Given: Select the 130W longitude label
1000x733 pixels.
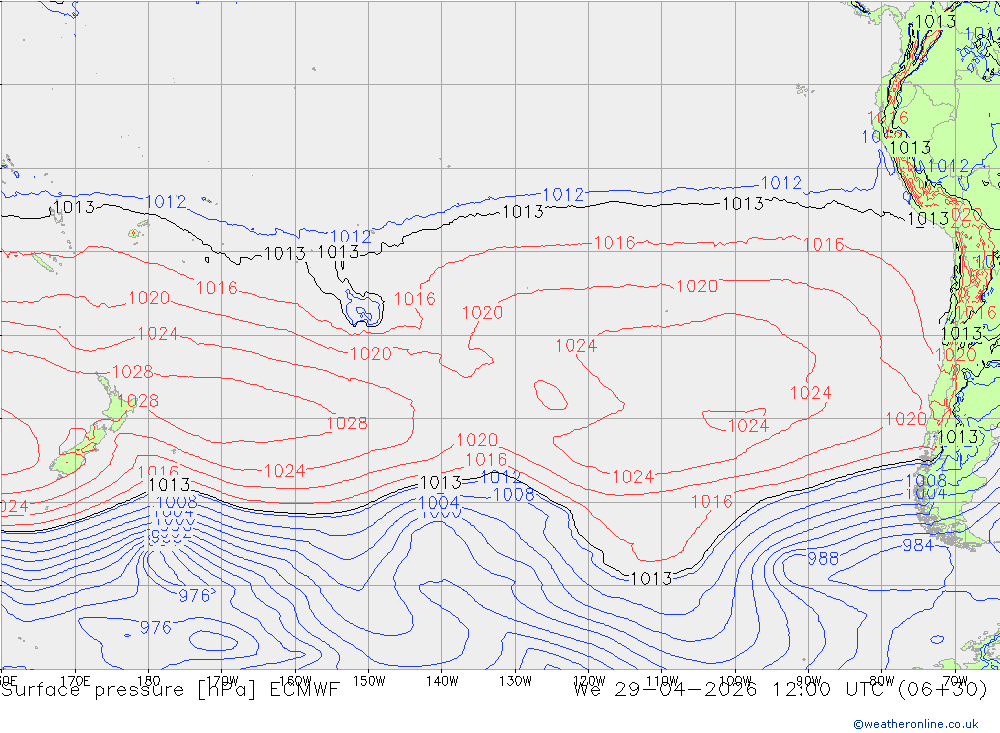Looking at the screenshot, I should pos(515,681).
